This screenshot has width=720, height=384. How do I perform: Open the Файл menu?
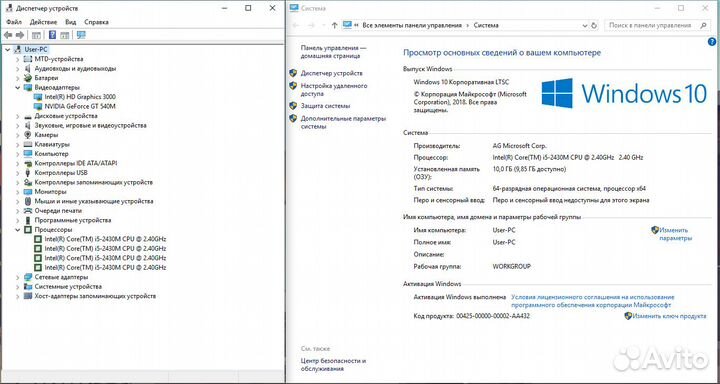14,22
